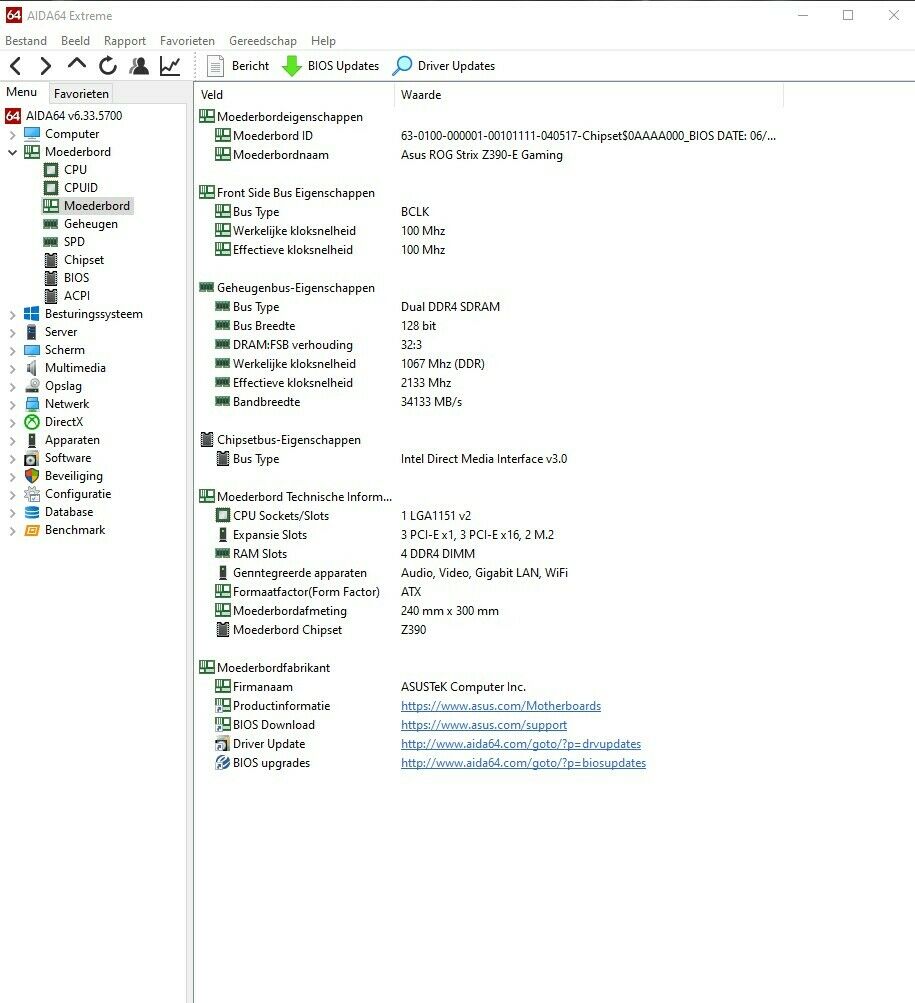Click the Database stack icon
915x1003 pixels.
(x=31, y=512)
